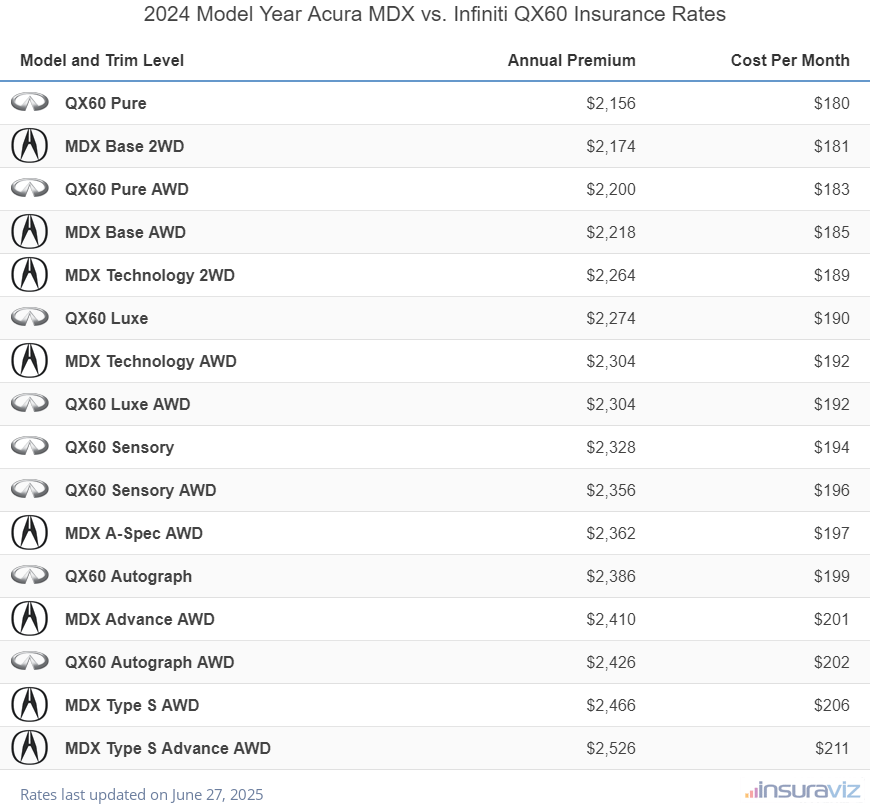Click the $2,264 annual premium value
This screenshot has width=870, height=810.
pos(611,275)
